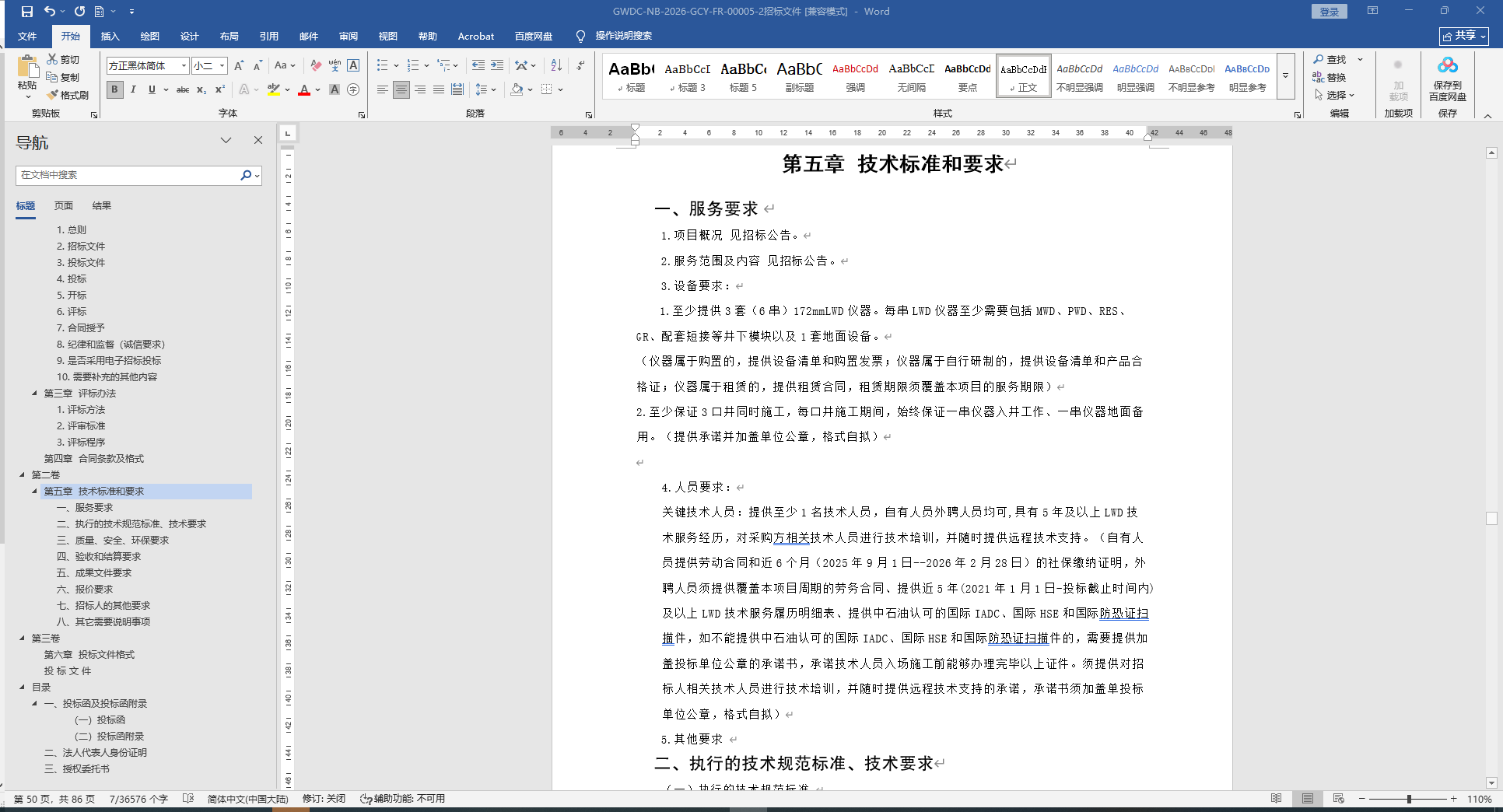Click the increase indent icon

[x=497, y=65]
